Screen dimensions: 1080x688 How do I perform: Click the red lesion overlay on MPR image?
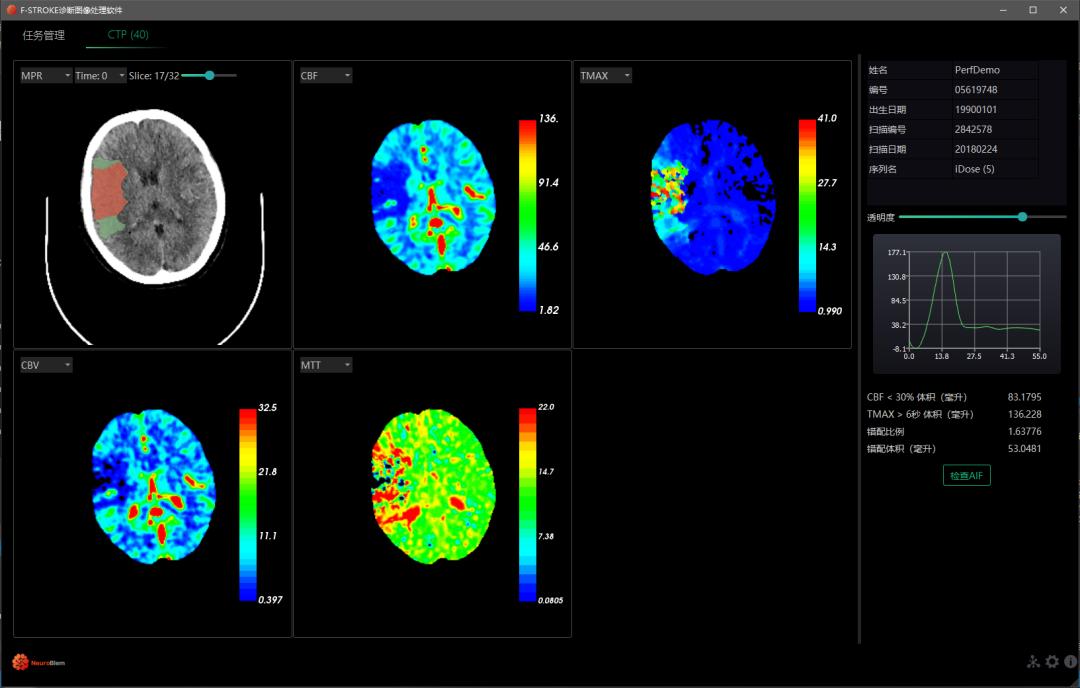108,190
